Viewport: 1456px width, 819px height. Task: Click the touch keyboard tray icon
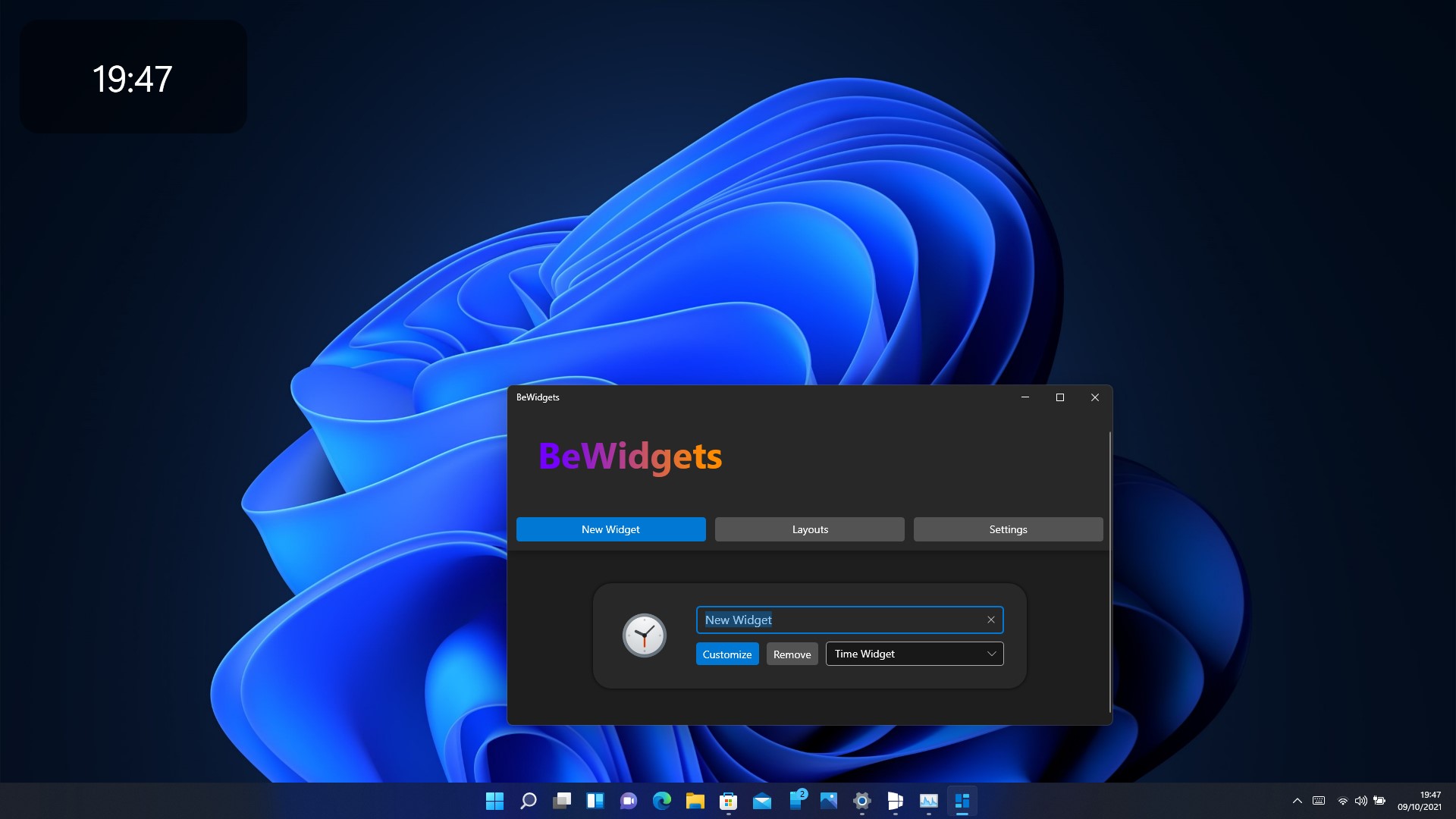1319,801
